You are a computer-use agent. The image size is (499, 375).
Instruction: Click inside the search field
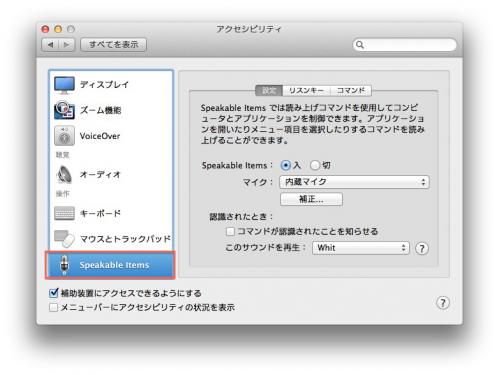(405, 45)
